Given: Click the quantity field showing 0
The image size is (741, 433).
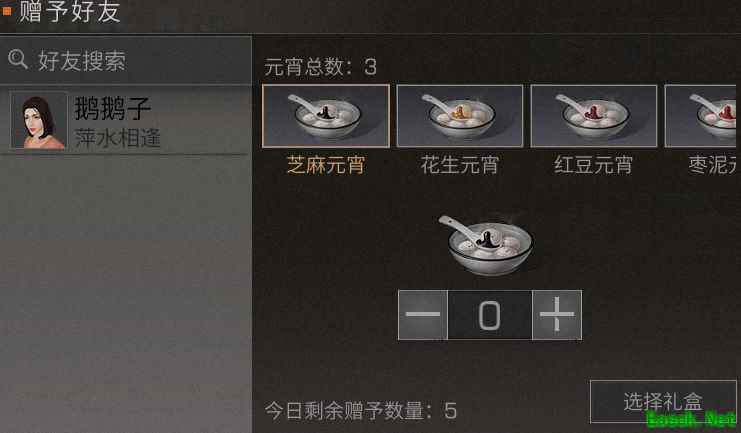Looking at the screenshot, I should pos(490,315).
